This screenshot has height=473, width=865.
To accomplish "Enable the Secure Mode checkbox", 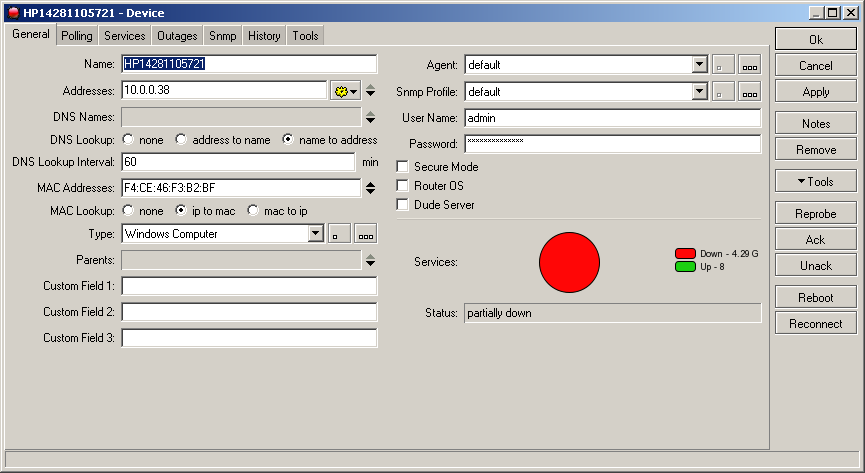I will coord(403,167).
